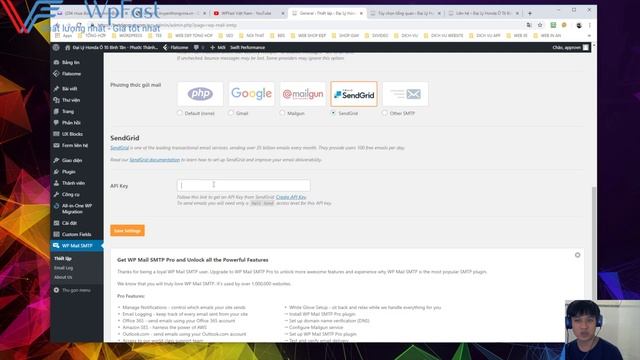Open the SHOP ĐẸP bookmarks folder
The width and height of the screenshot is (640, 360).
309,36
